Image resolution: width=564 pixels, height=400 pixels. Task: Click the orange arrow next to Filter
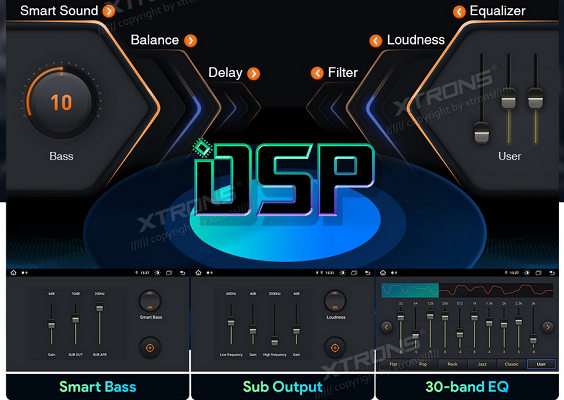317,73
